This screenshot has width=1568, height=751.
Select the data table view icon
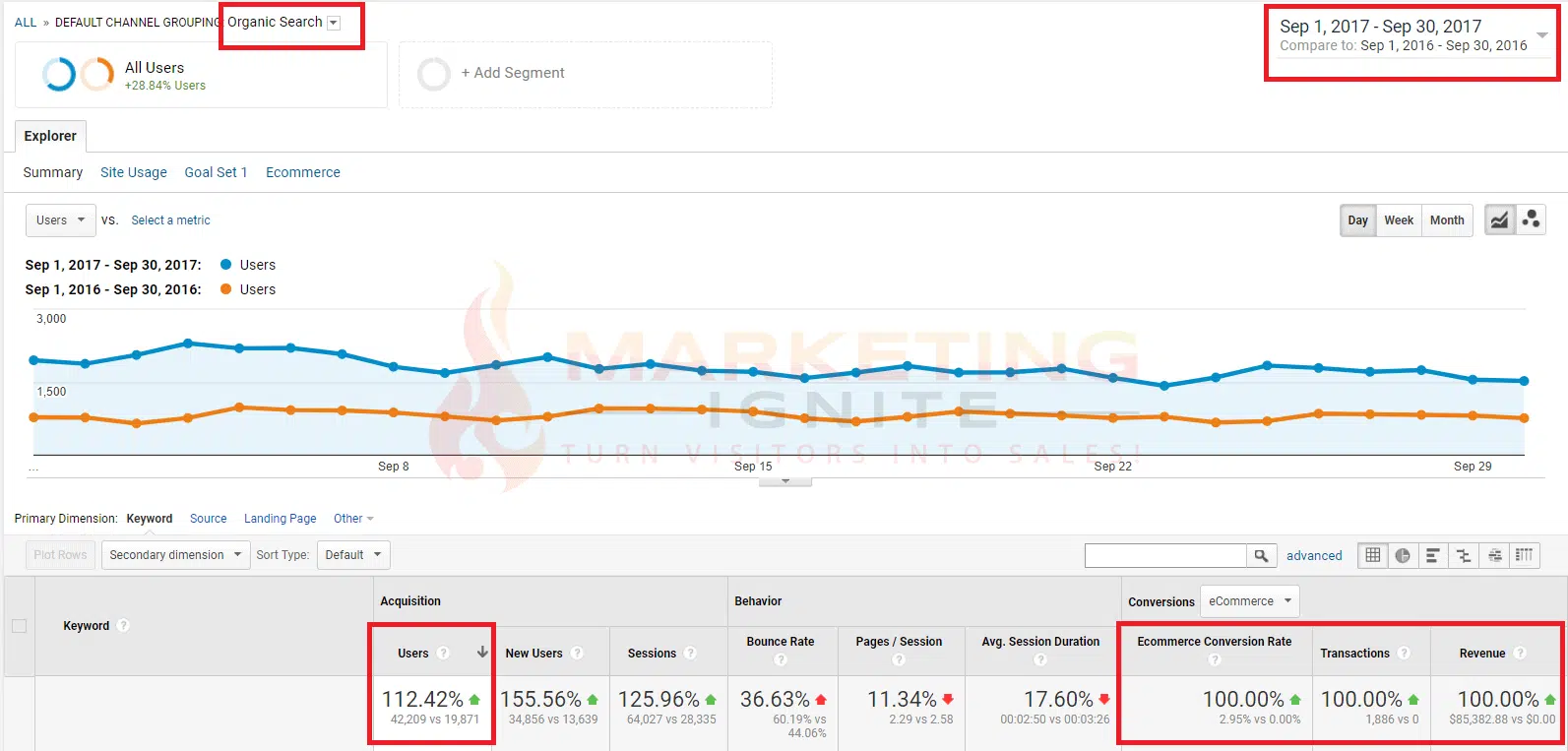tap(1372, 555)
